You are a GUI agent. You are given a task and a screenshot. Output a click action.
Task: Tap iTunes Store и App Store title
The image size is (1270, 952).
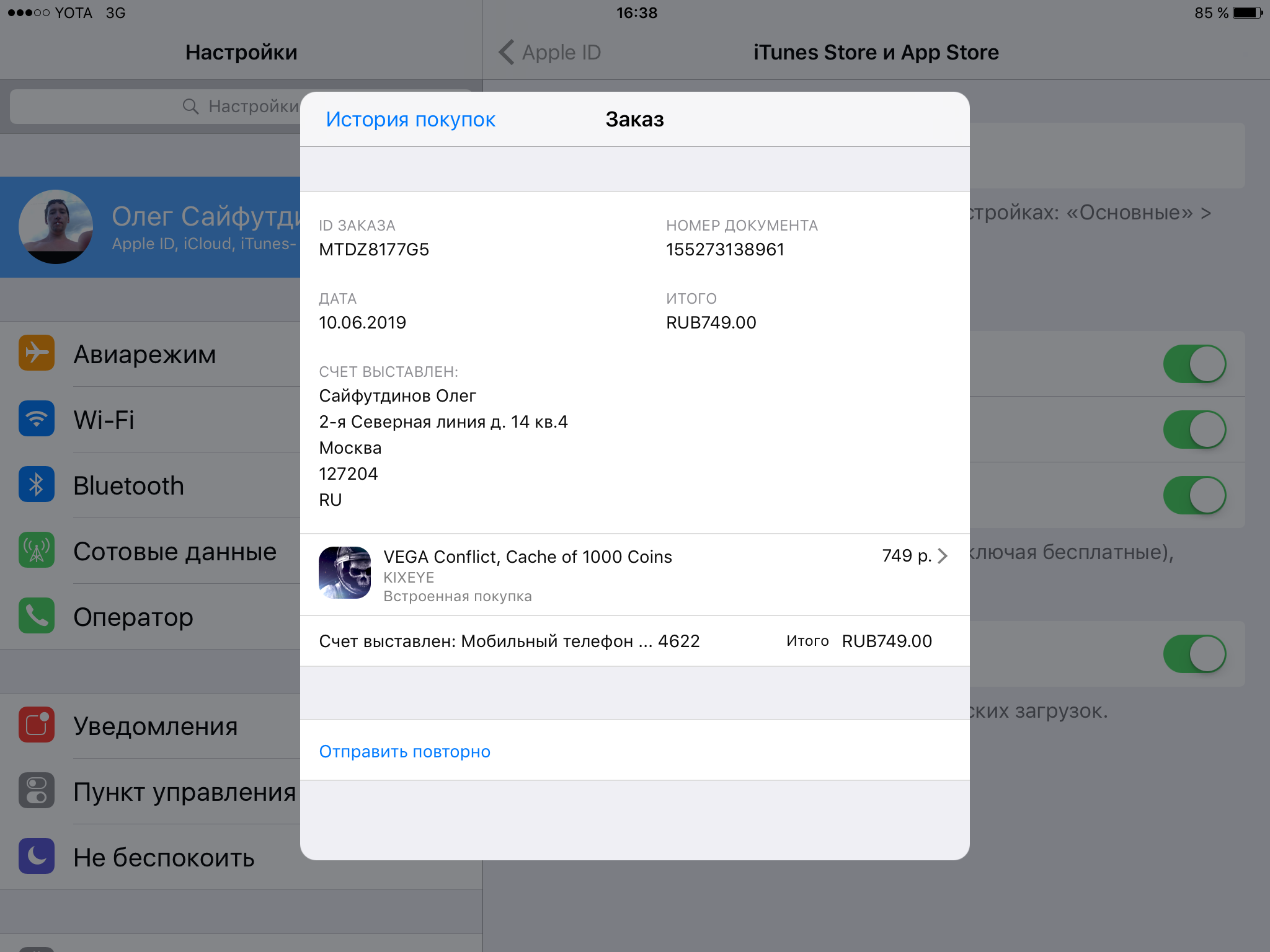(x=876, y=53)
